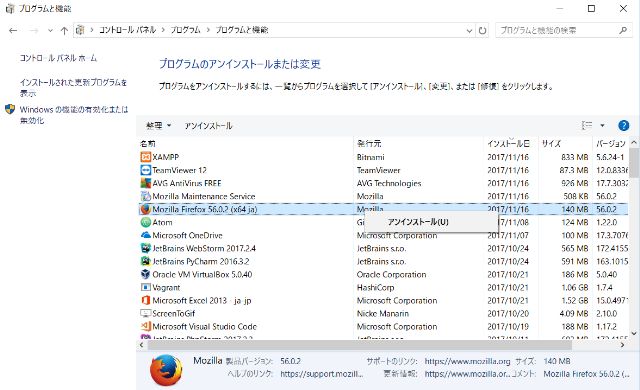This screenshot has height=390, width=640.
Task: Click the アンインストール toolbar button
Action: tap(208, 126)
